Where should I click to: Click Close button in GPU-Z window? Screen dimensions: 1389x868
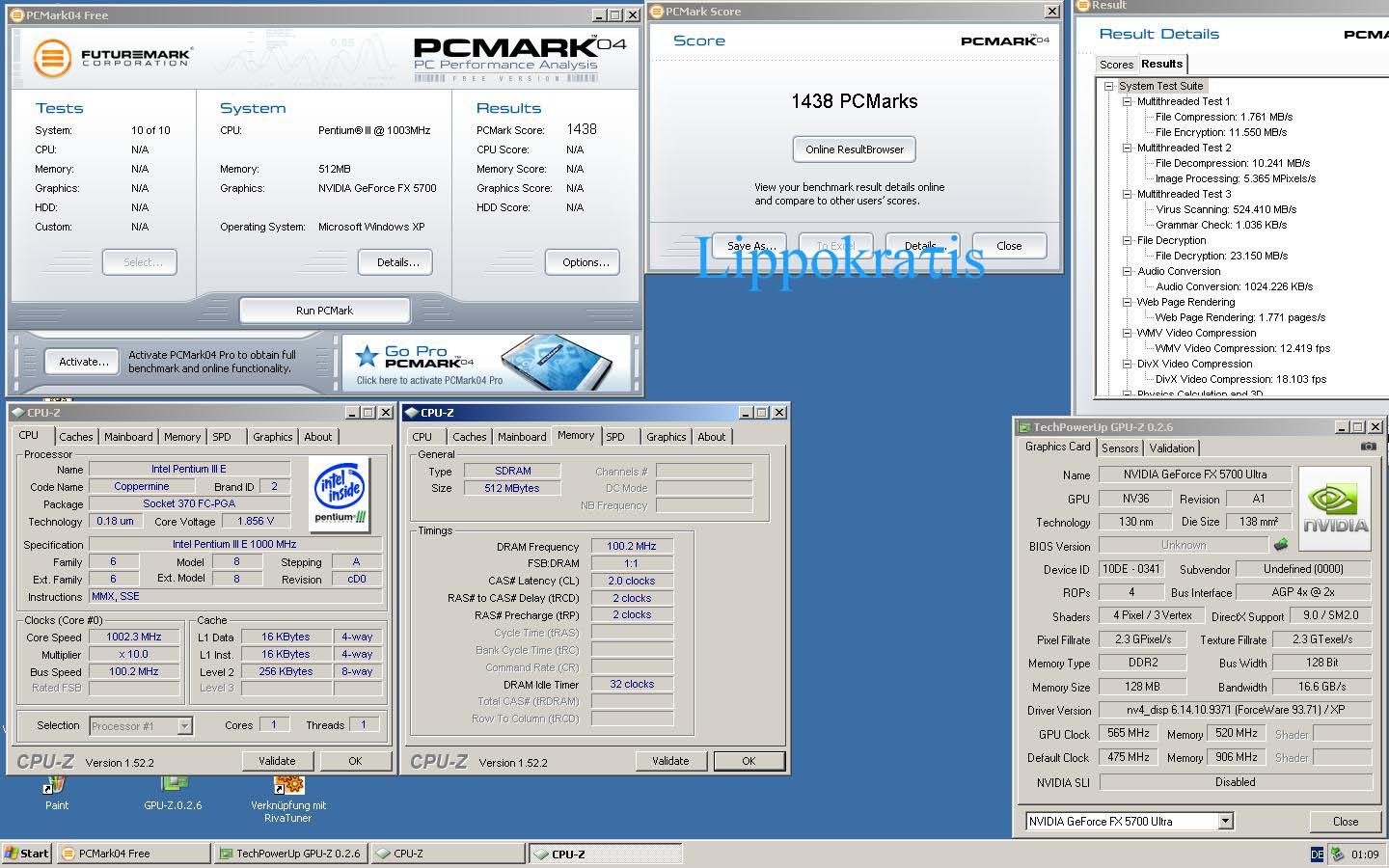[x=1346, y=822]
